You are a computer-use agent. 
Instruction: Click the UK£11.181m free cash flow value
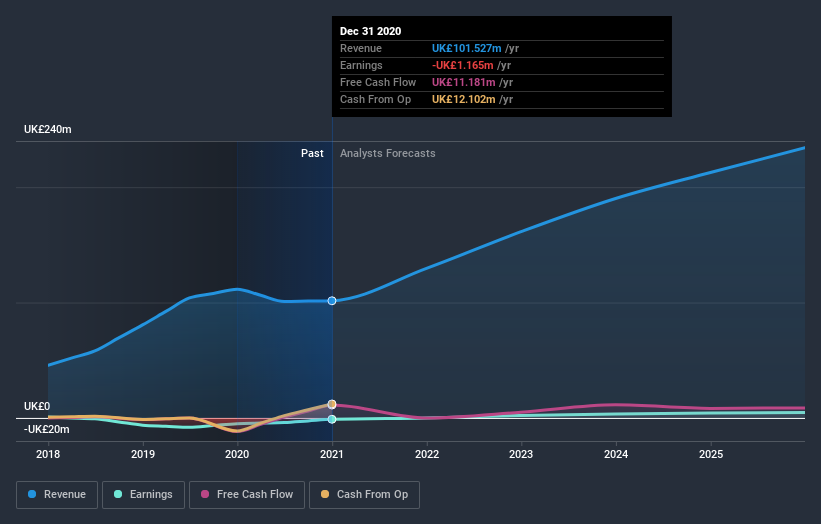[463, 82]
